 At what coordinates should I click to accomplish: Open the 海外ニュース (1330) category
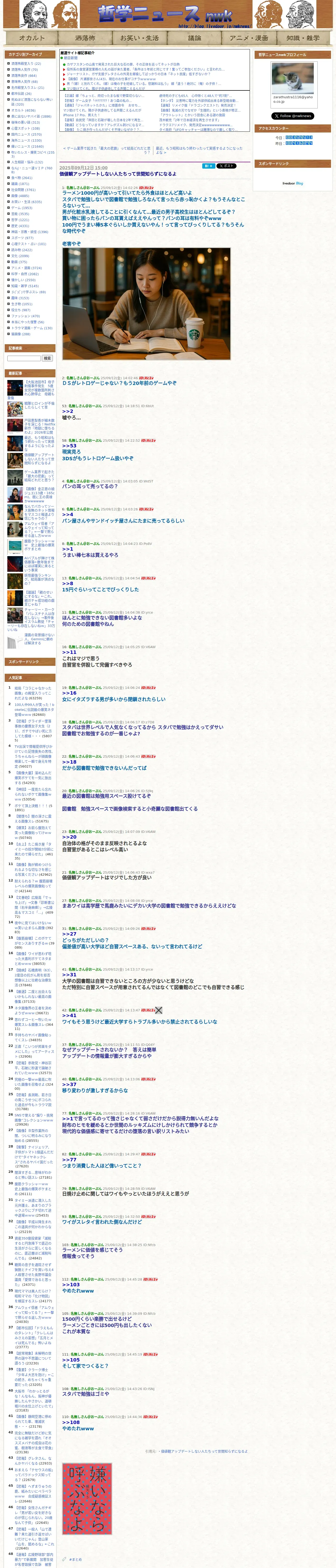(26, 141)
